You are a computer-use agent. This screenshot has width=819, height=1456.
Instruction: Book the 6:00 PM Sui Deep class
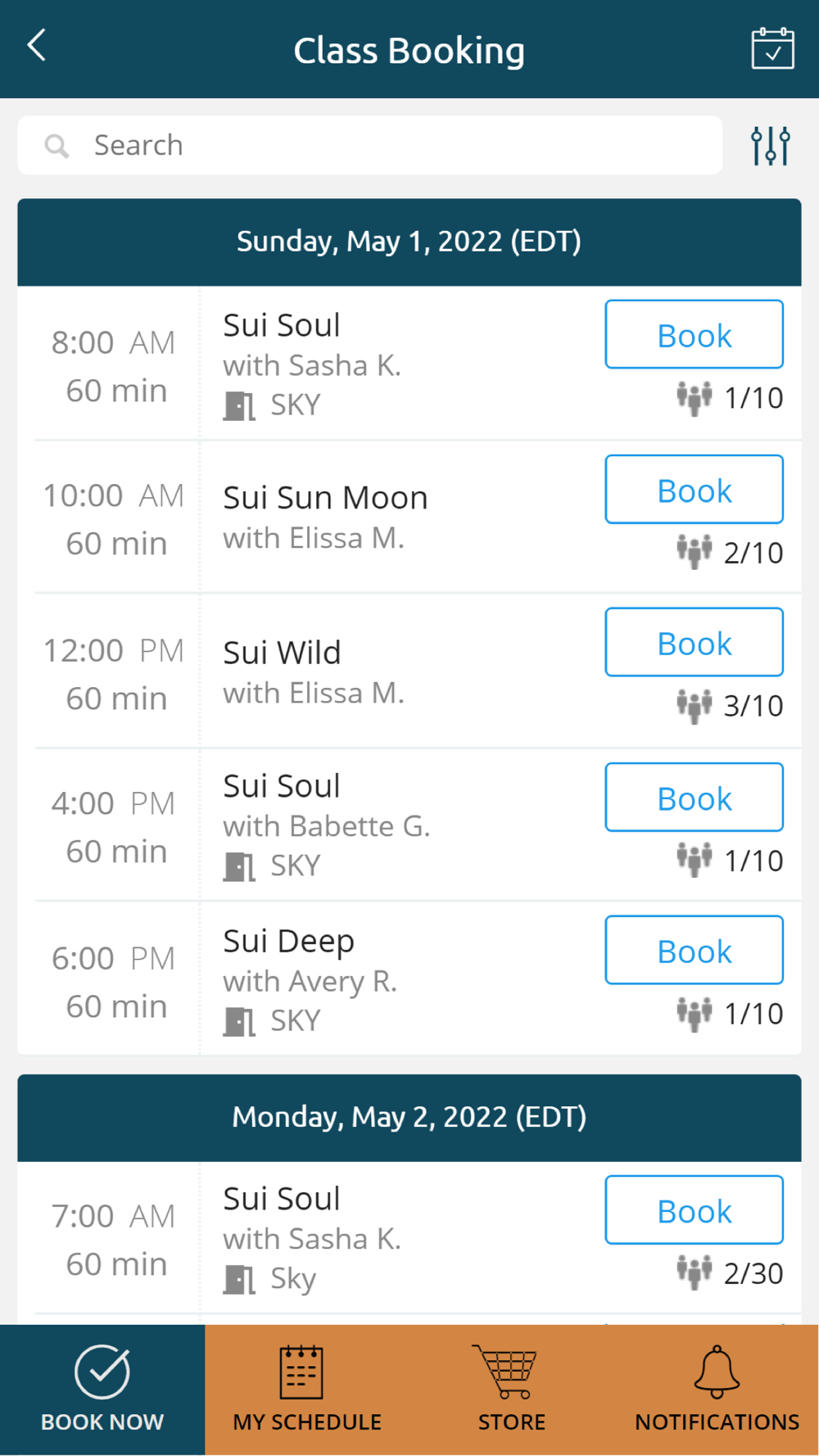pyautogui.click(x=695, y=950)
